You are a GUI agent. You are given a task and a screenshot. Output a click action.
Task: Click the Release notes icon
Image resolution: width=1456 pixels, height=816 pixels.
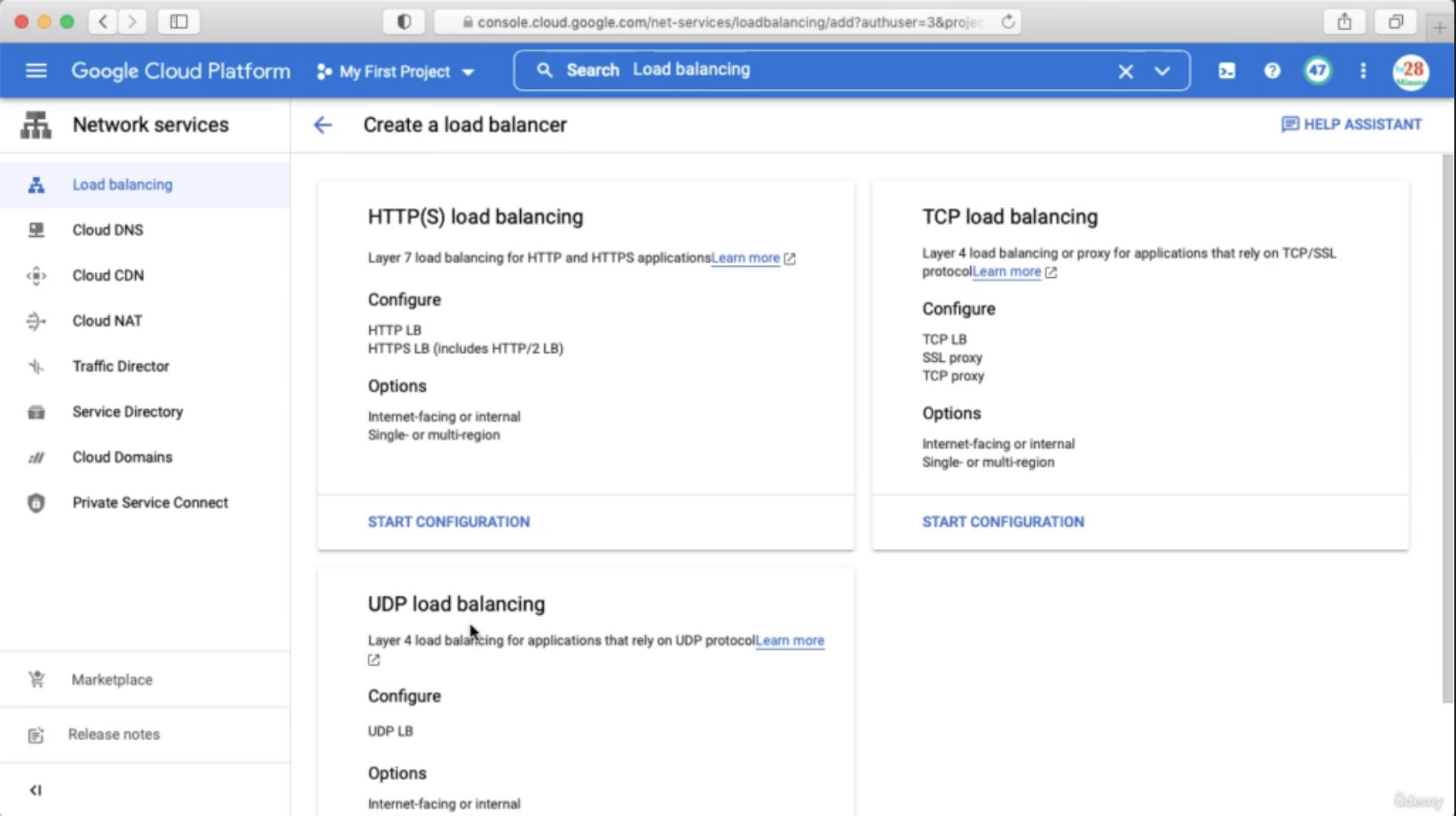tap(36, 735)
